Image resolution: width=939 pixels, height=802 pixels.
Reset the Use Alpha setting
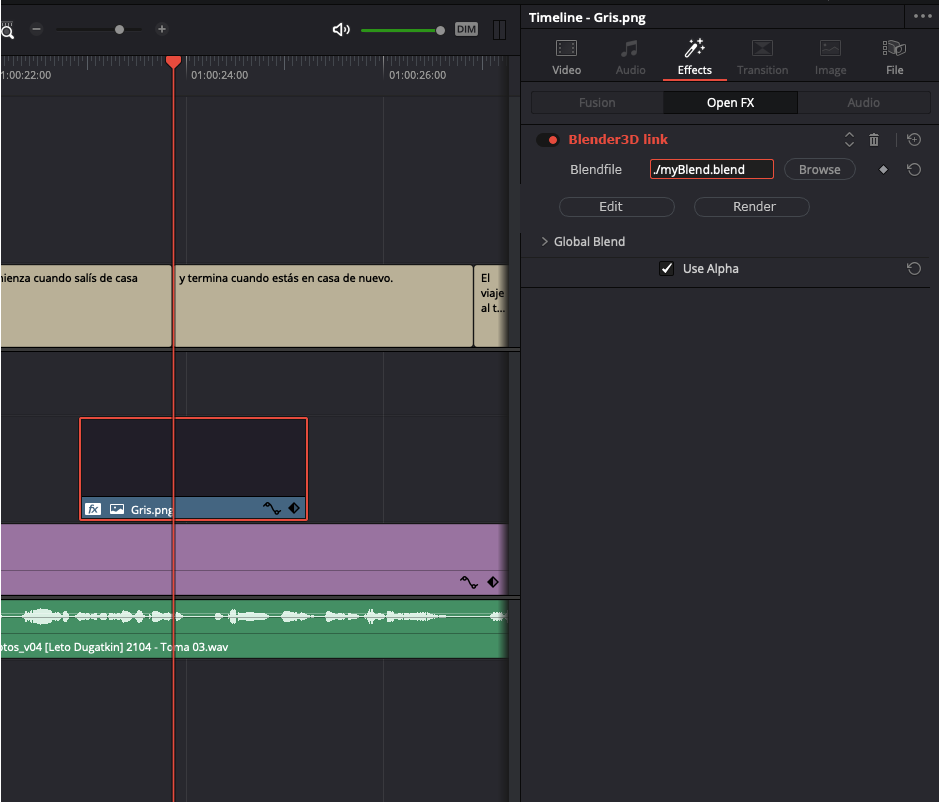coord(914,268)
